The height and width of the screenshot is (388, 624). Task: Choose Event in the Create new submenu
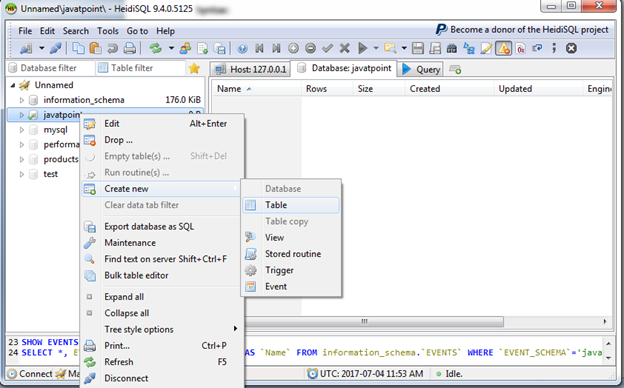coord(291,287)
